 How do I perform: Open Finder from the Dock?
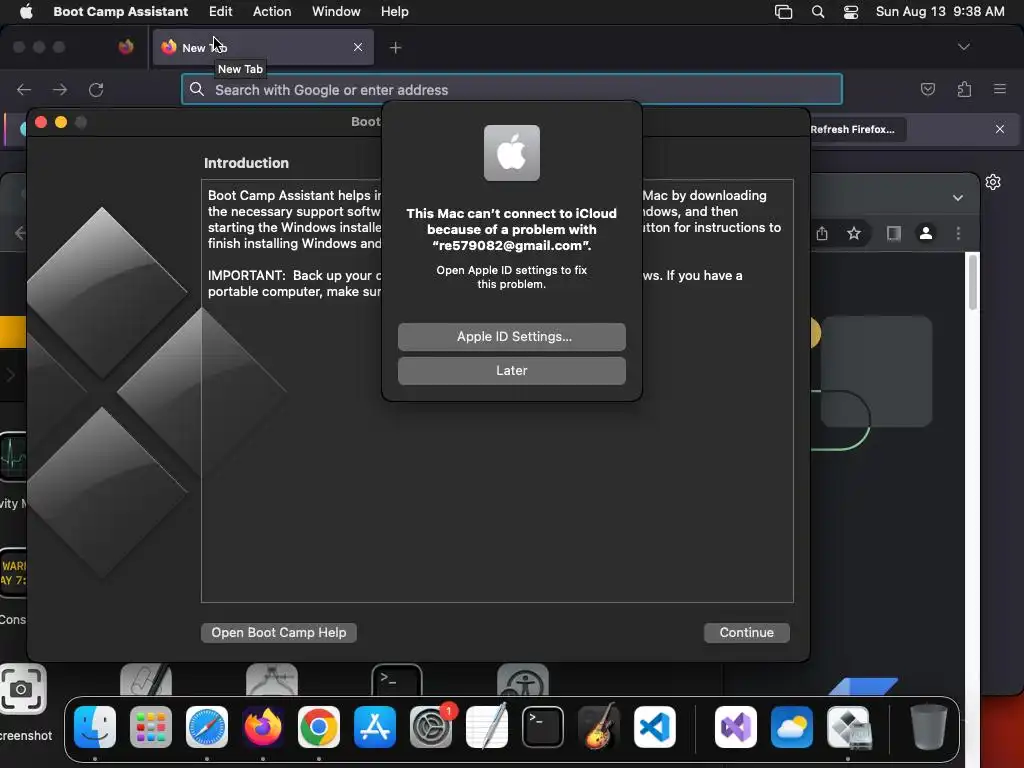point(95,727)
